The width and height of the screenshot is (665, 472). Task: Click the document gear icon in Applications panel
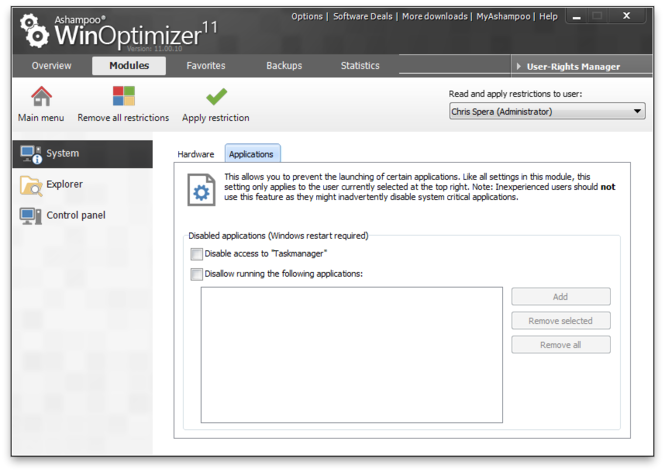[201, 190]
